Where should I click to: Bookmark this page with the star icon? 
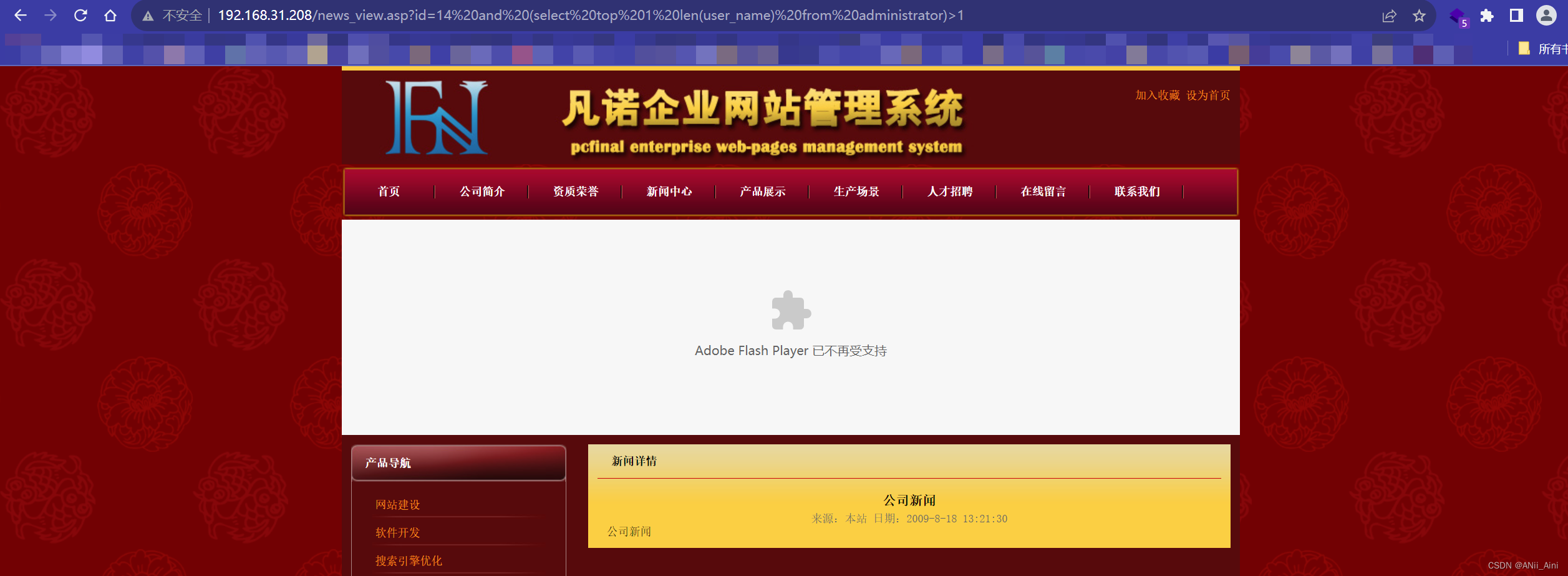[1419, 16]
